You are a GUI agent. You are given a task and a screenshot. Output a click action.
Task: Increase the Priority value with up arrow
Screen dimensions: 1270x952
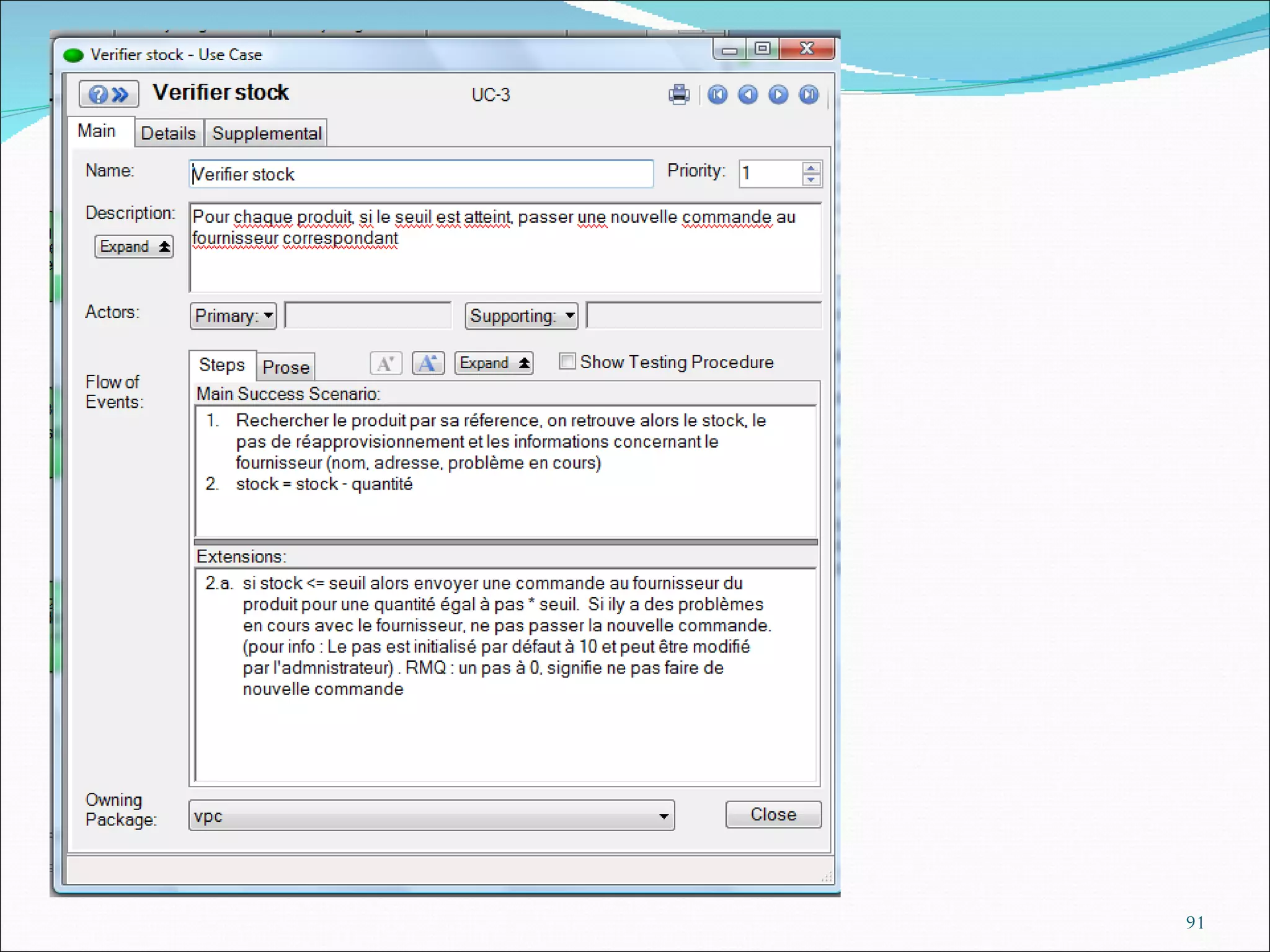click(811, 168)
